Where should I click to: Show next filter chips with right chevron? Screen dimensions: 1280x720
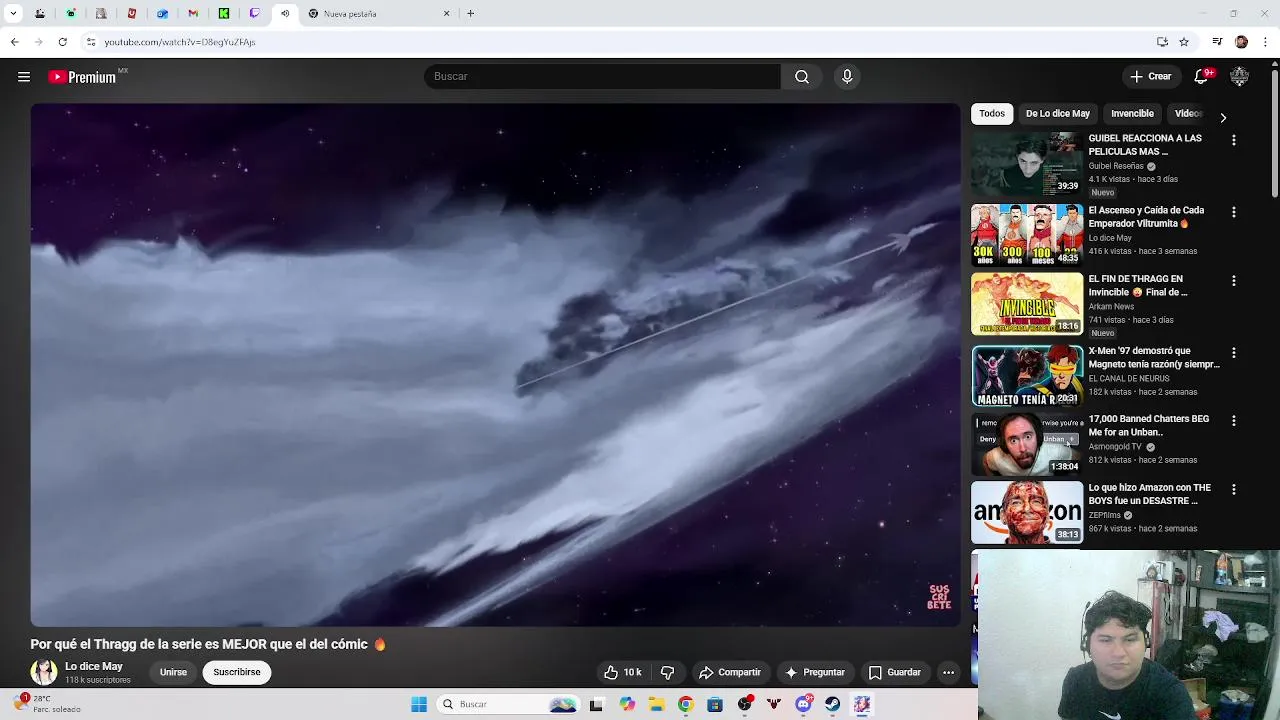(x=1222, y=118)
